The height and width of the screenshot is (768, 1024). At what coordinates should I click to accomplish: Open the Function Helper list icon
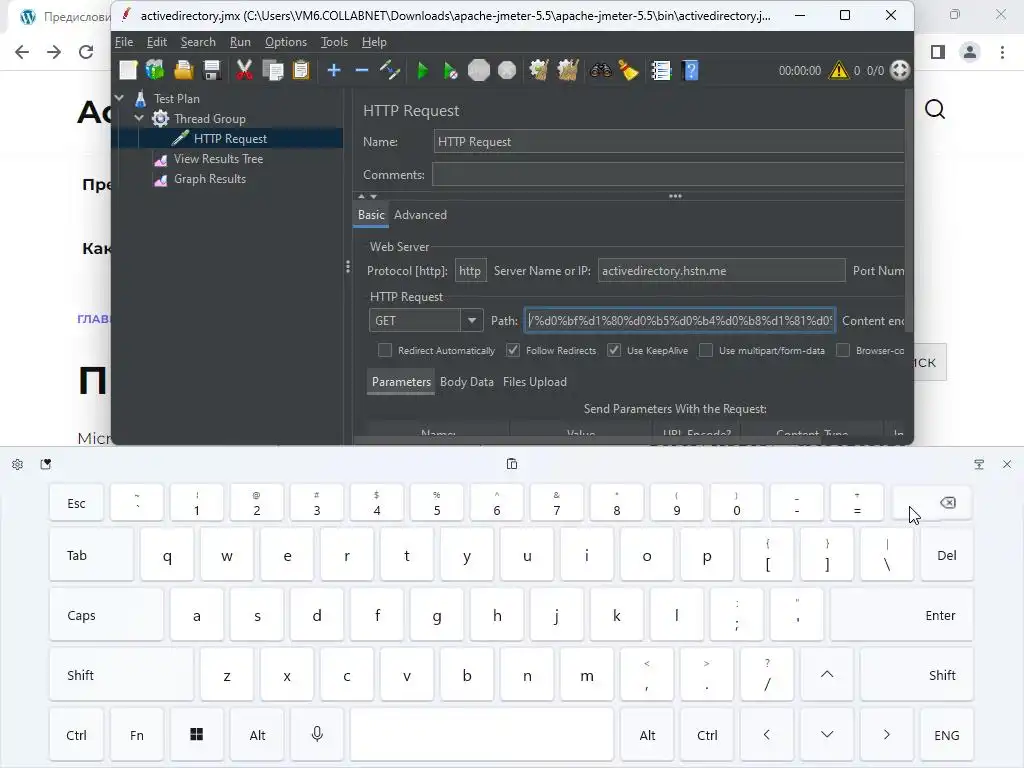(x=661, y=70)
